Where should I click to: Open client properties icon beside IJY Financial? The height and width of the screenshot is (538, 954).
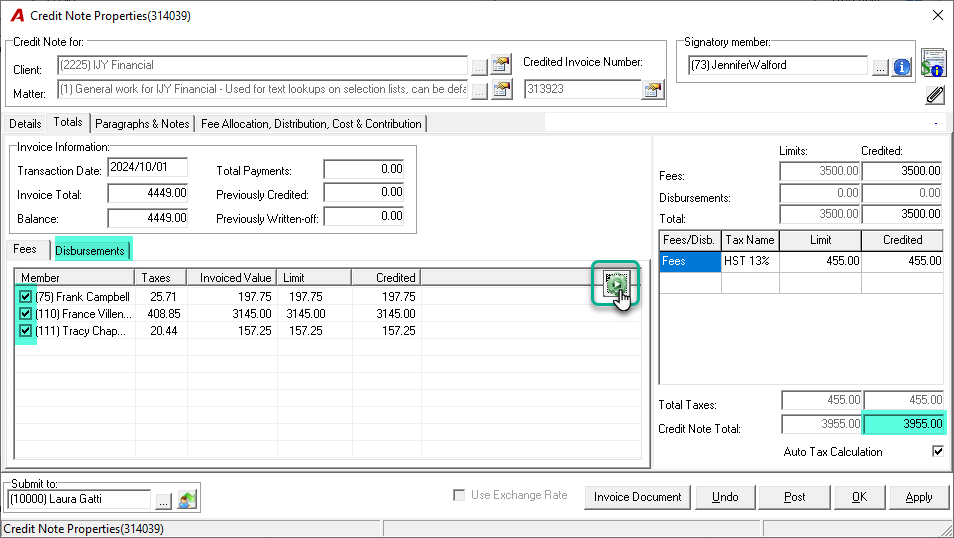pos(501,65)
